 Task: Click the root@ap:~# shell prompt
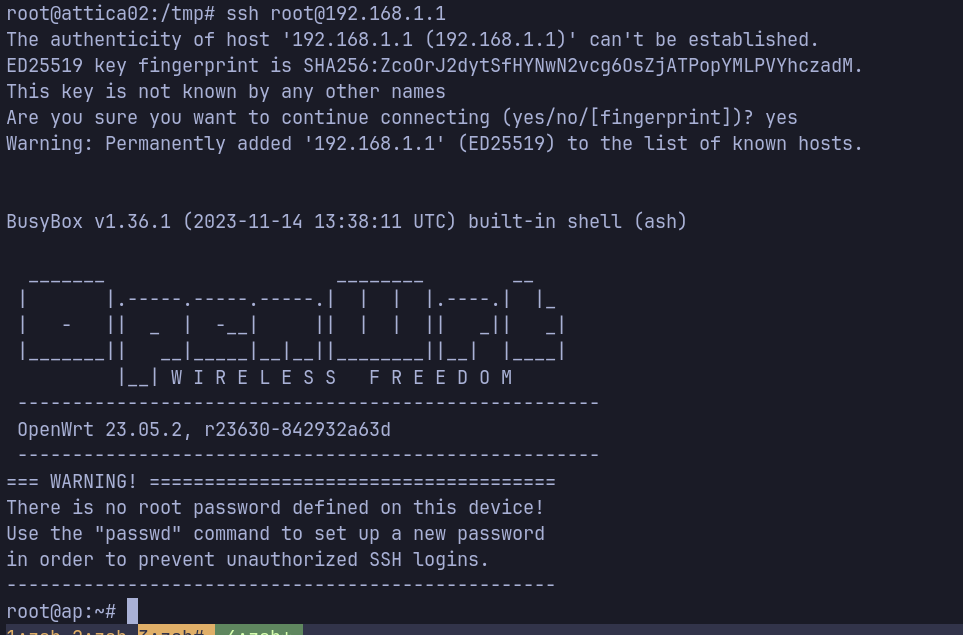61,610
